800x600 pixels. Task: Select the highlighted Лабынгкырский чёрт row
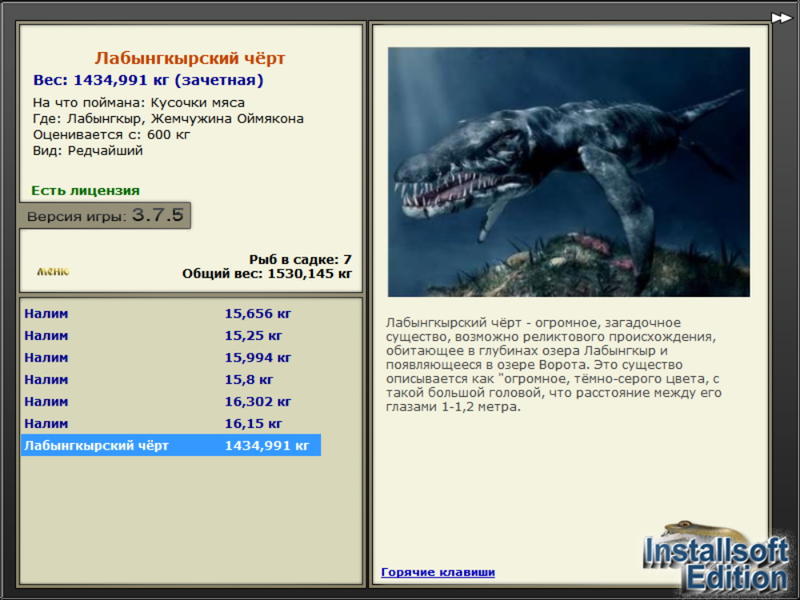pos(171,445)
